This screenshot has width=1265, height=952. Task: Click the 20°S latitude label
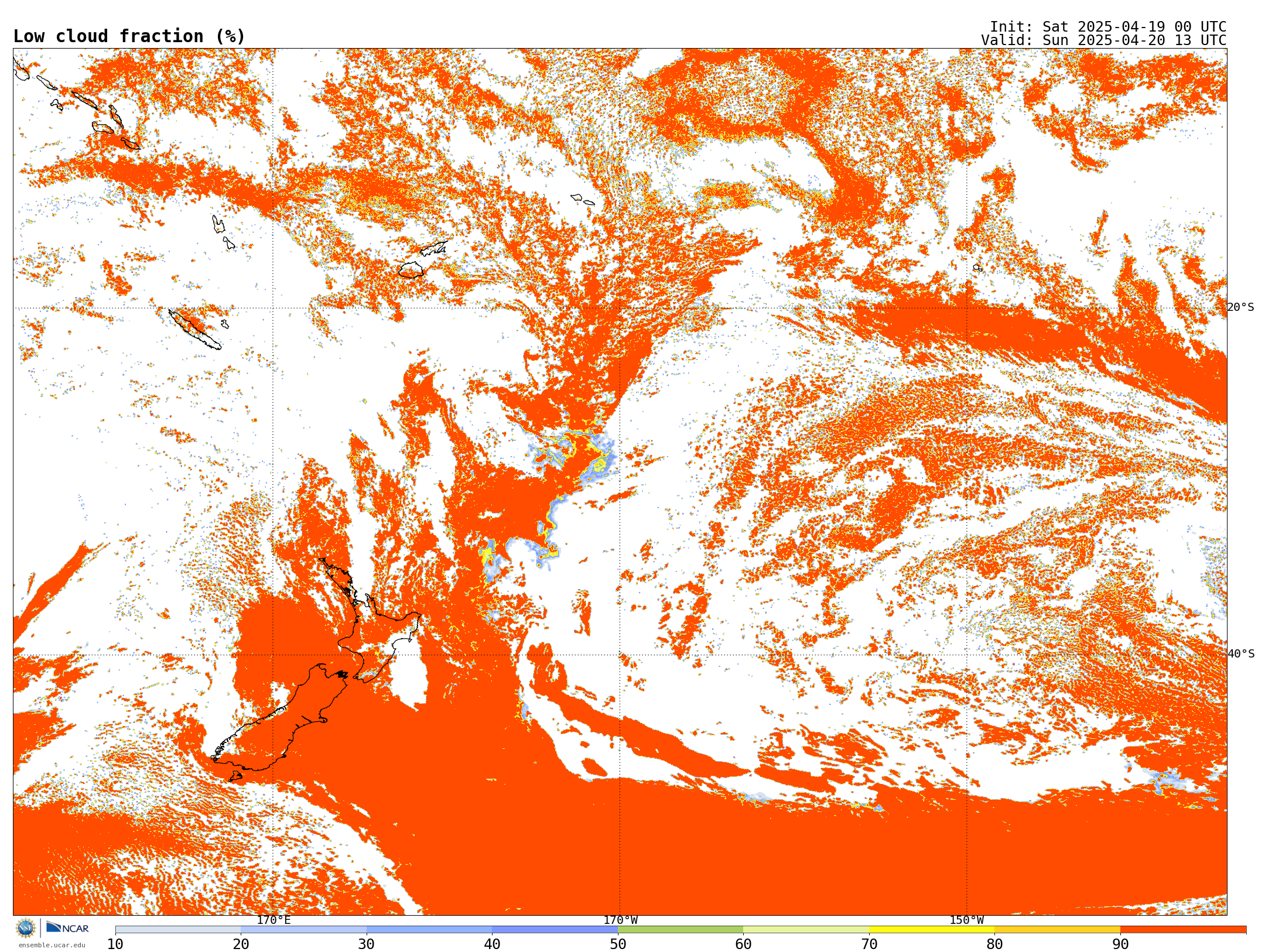(x=1240, y=307)
